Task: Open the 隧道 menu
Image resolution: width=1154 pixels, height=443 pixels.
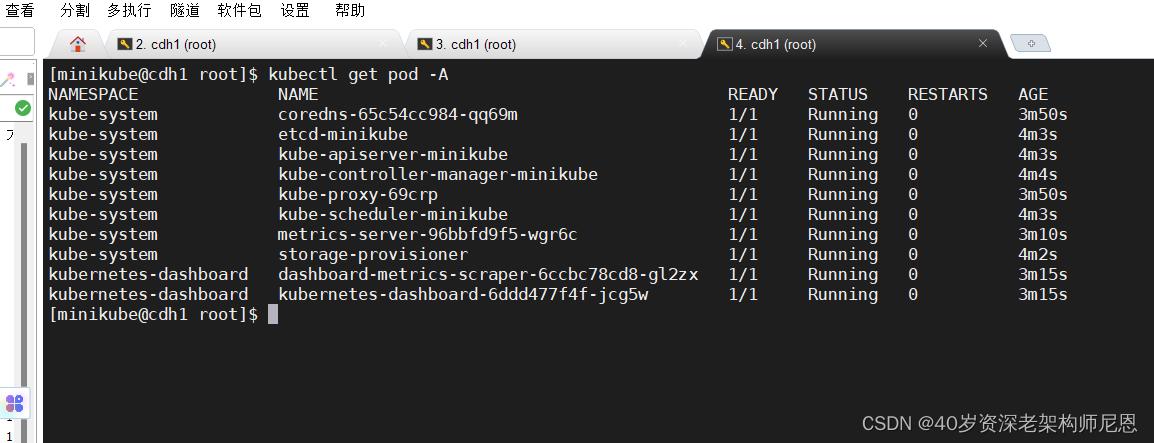Action: point(184,11)
